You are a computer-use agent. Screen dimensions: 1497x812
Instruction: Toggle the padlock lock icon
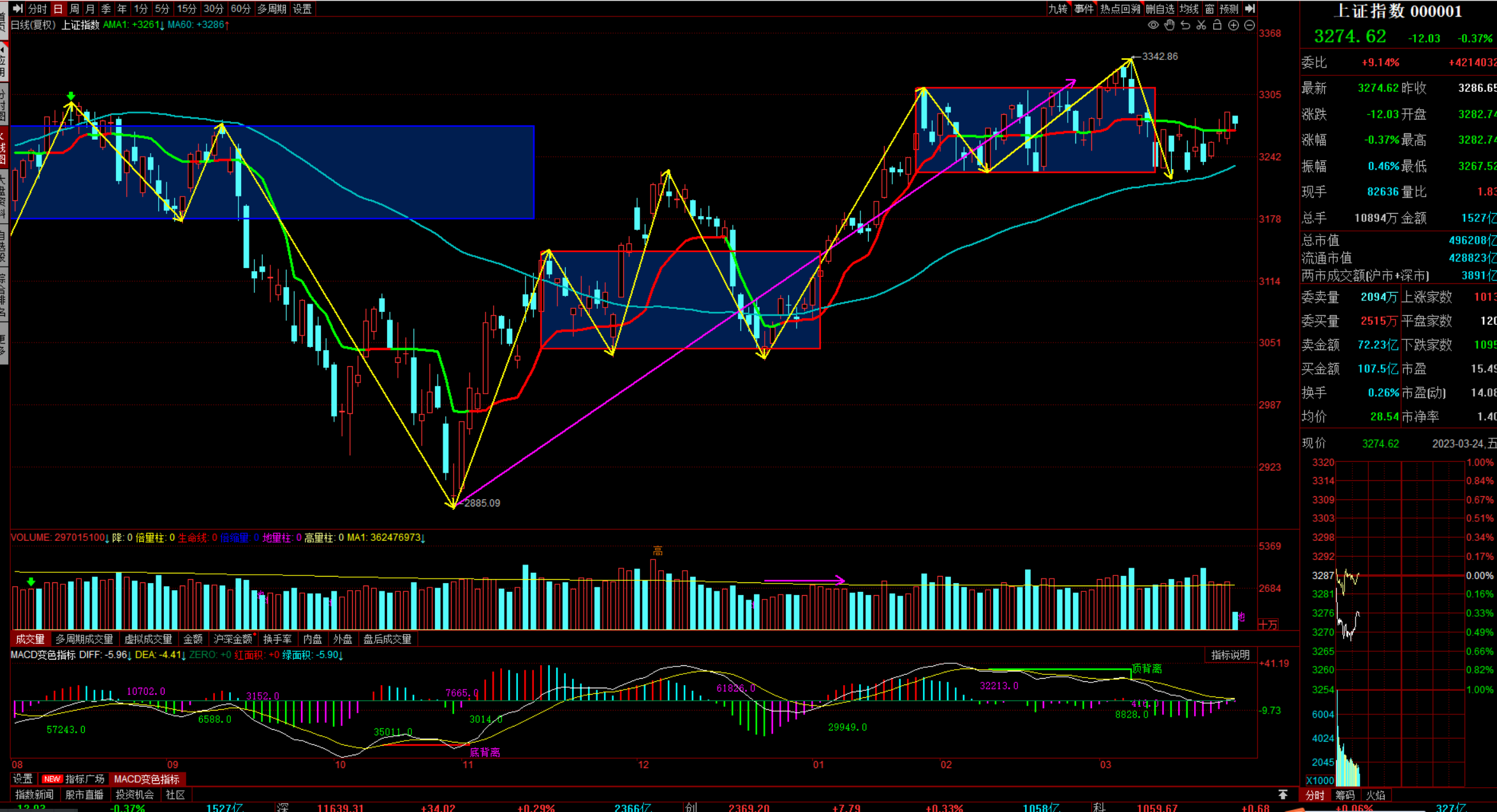pos(1217,25)
